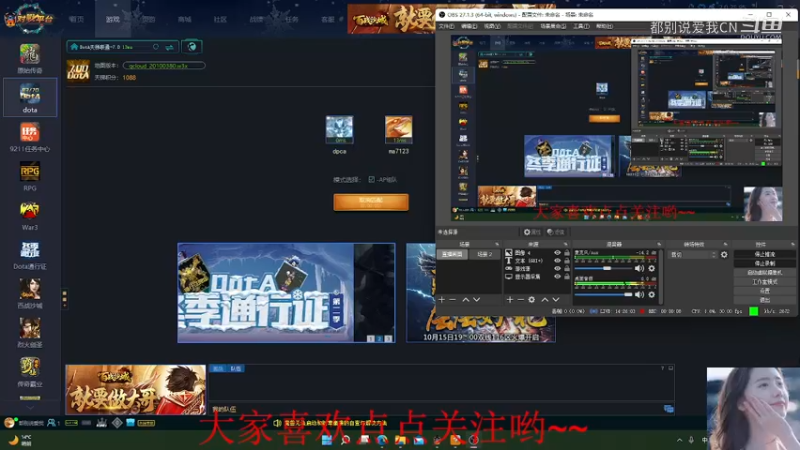The height and width of the screenshot is (450, 800).
Task: Select 场景 2 in OBS scenes list
Action: pos(484,254)
